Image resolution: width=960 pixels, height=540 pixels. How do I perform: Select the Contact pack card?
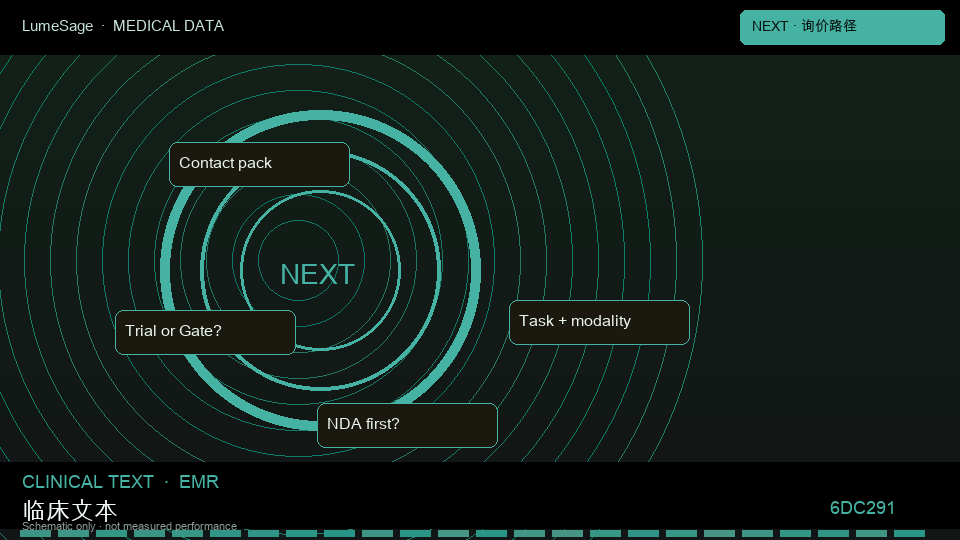click(259, 164)
